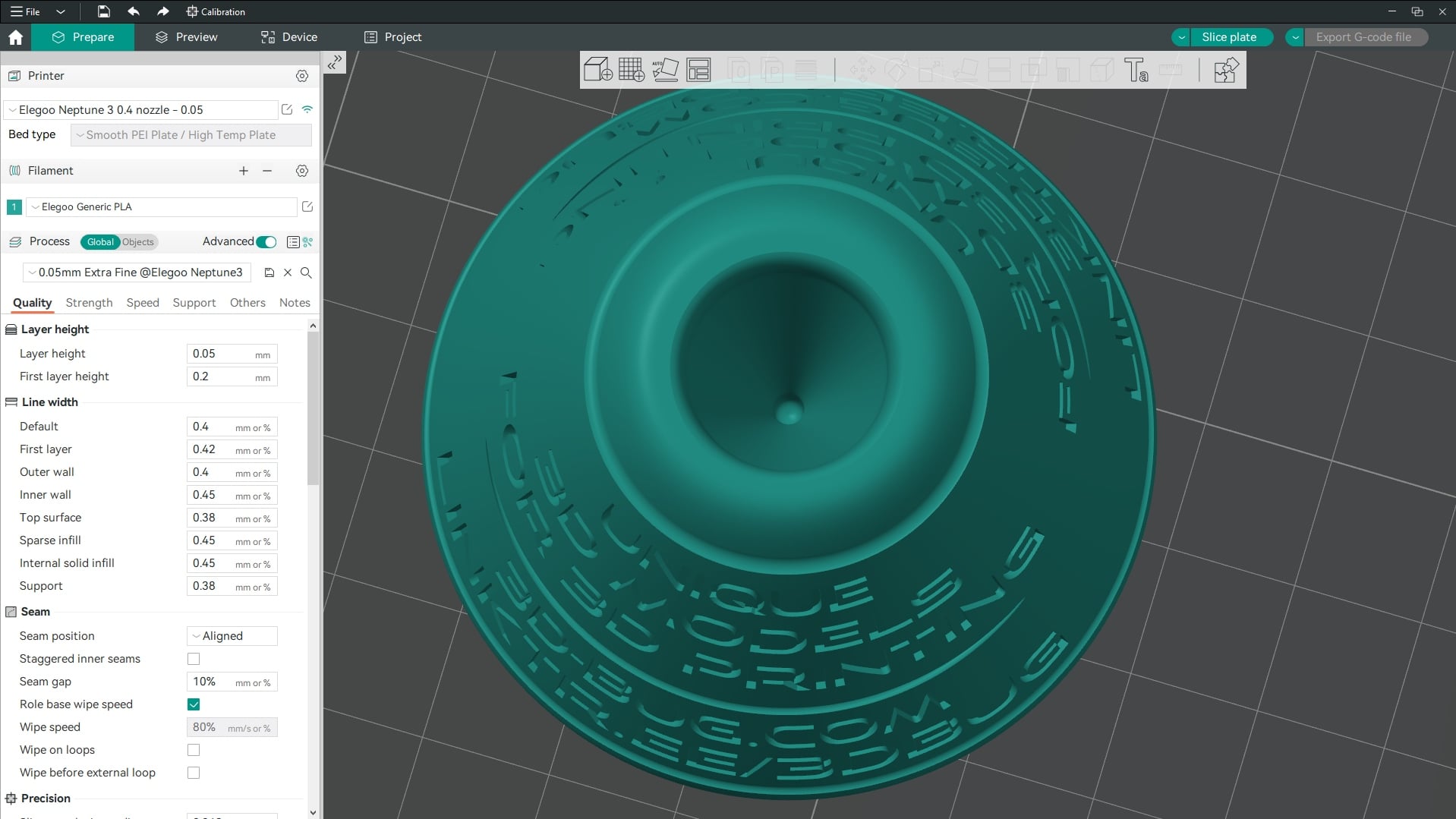Click the printer Wi-Fi connection icon
Screen dimensions: 1456x819
pos(307,109)
